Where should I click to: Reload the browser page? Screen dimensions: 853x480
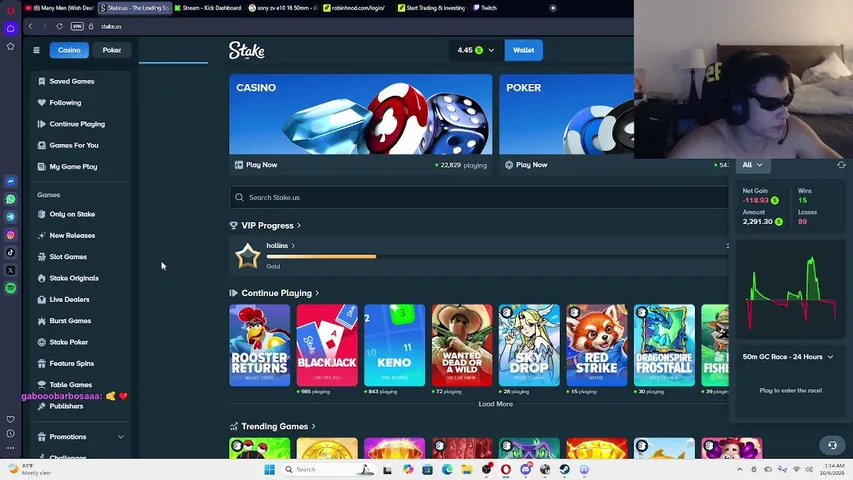(x=59, y=26)
